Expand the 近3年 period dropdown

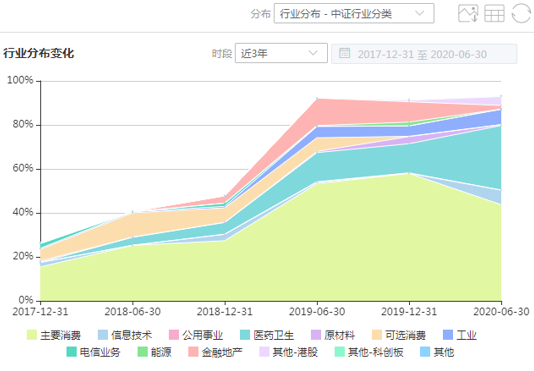coord(281,53)
